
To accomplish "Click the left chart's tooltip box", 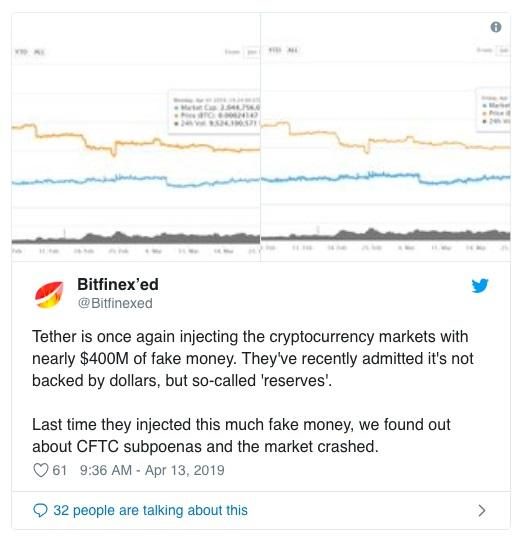I will coord(214,112).
